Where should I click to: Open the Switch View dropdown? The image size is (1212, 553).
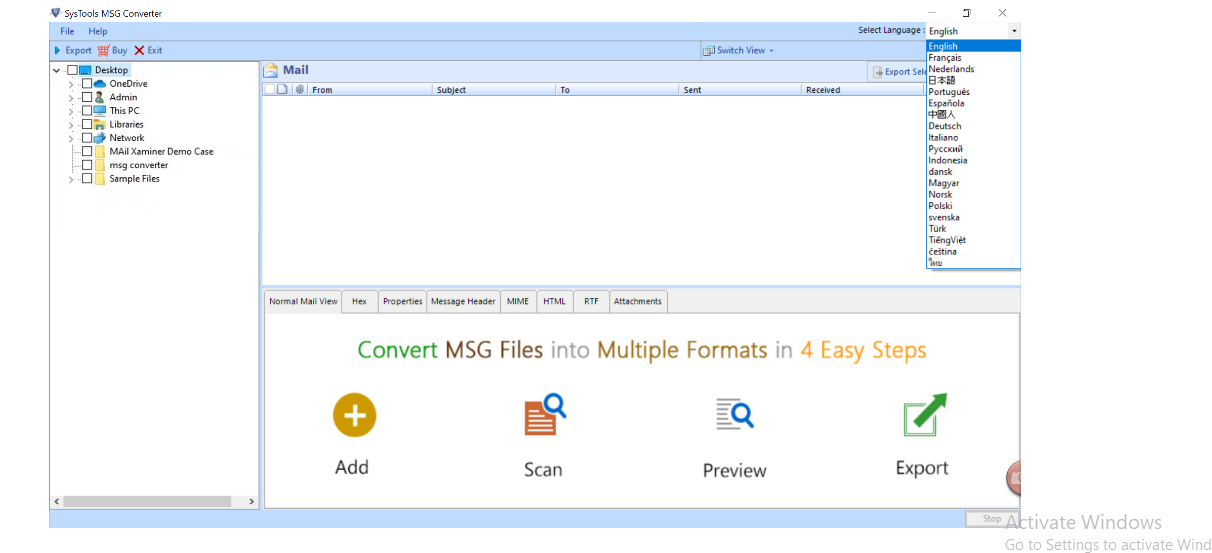[x=738, y=50]
